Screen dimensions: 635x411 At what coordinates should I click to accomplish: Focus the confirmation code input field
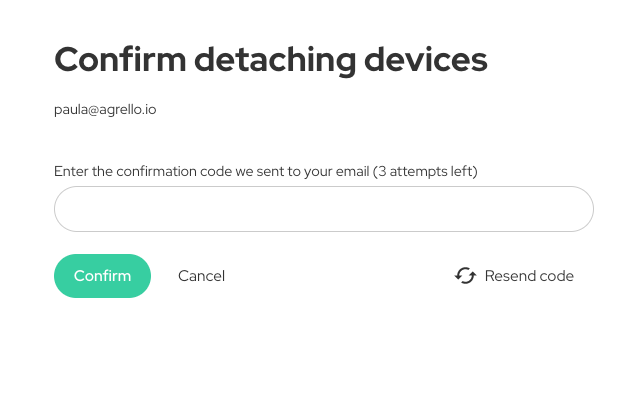tap(323, 209)
